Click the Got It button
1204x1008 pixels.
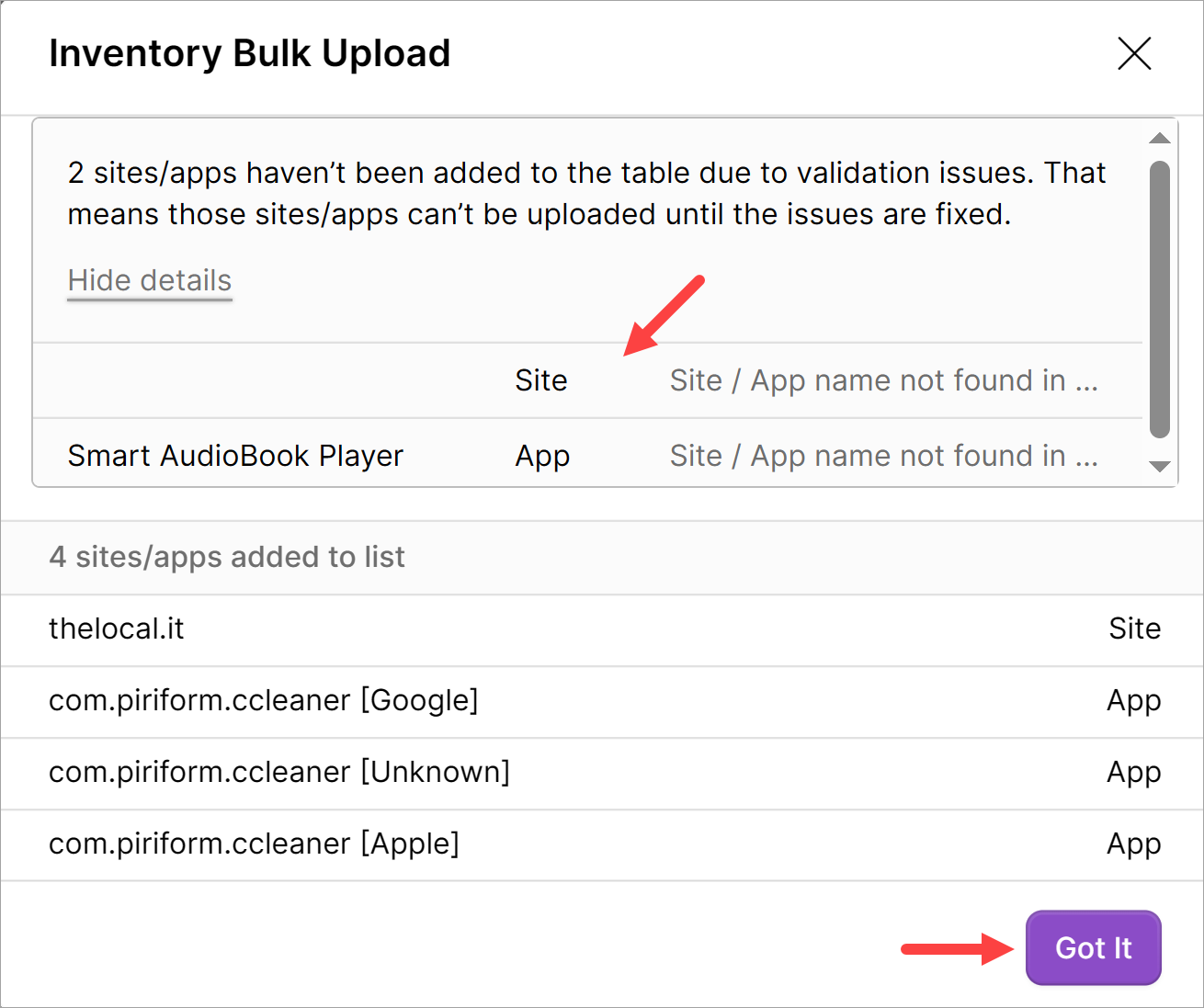[1093, 947]
